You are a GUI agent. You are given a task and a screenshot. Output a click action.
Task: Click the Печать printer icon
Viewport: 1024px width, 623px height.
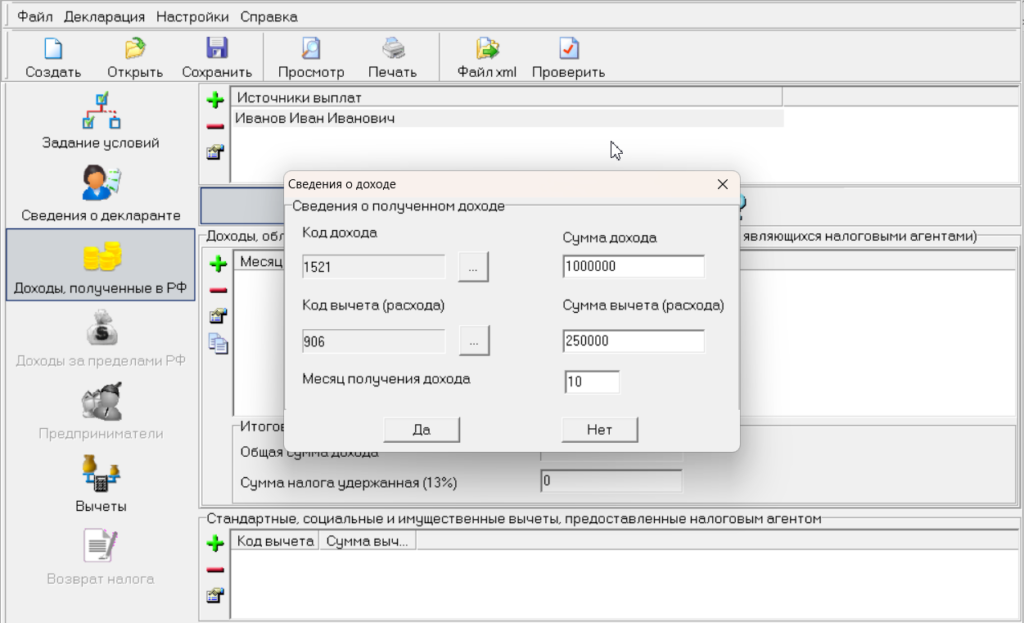tap(392, 50)
